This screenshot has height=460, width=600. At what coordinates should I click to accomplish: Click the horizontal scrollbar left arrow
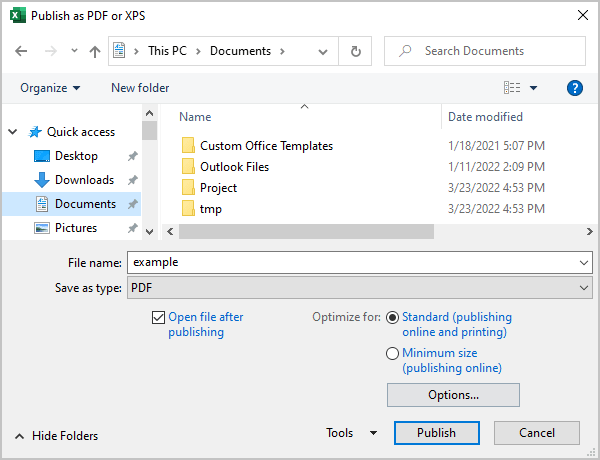pos(170,232)
